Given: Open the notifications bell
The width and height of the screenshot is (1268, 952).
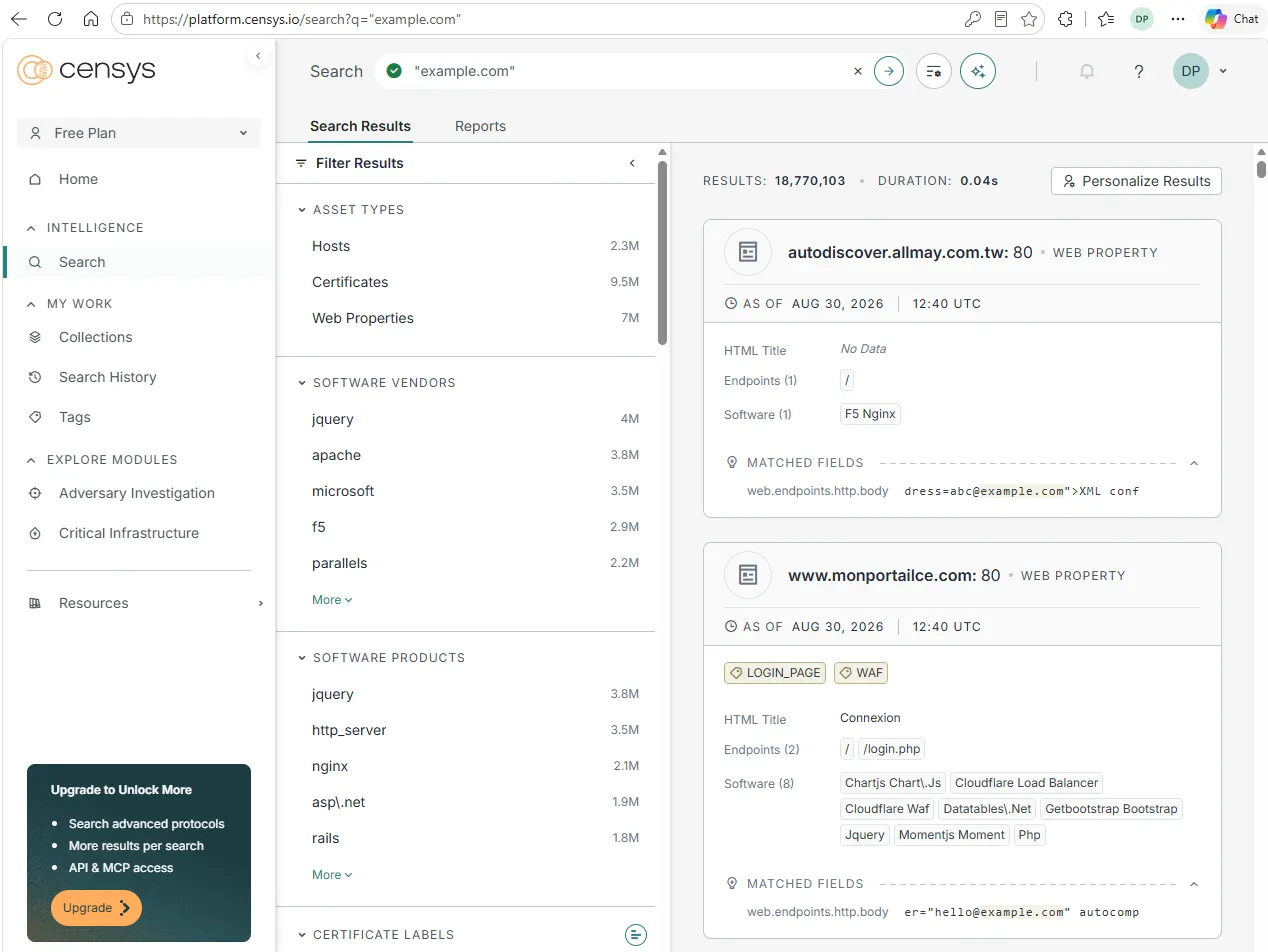Looking at the screenshot, I should point(1087,71).
